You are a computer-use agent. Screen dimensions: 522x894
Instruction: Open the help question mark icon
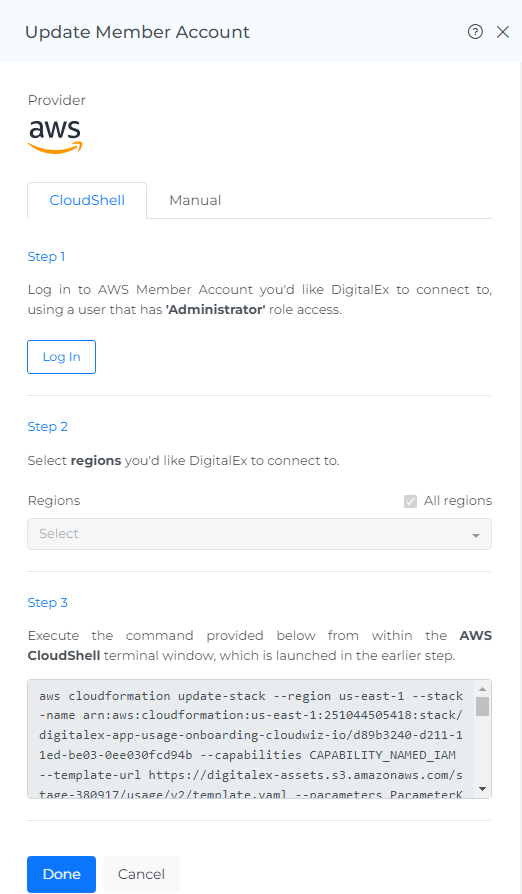click(x=475, y=32)
